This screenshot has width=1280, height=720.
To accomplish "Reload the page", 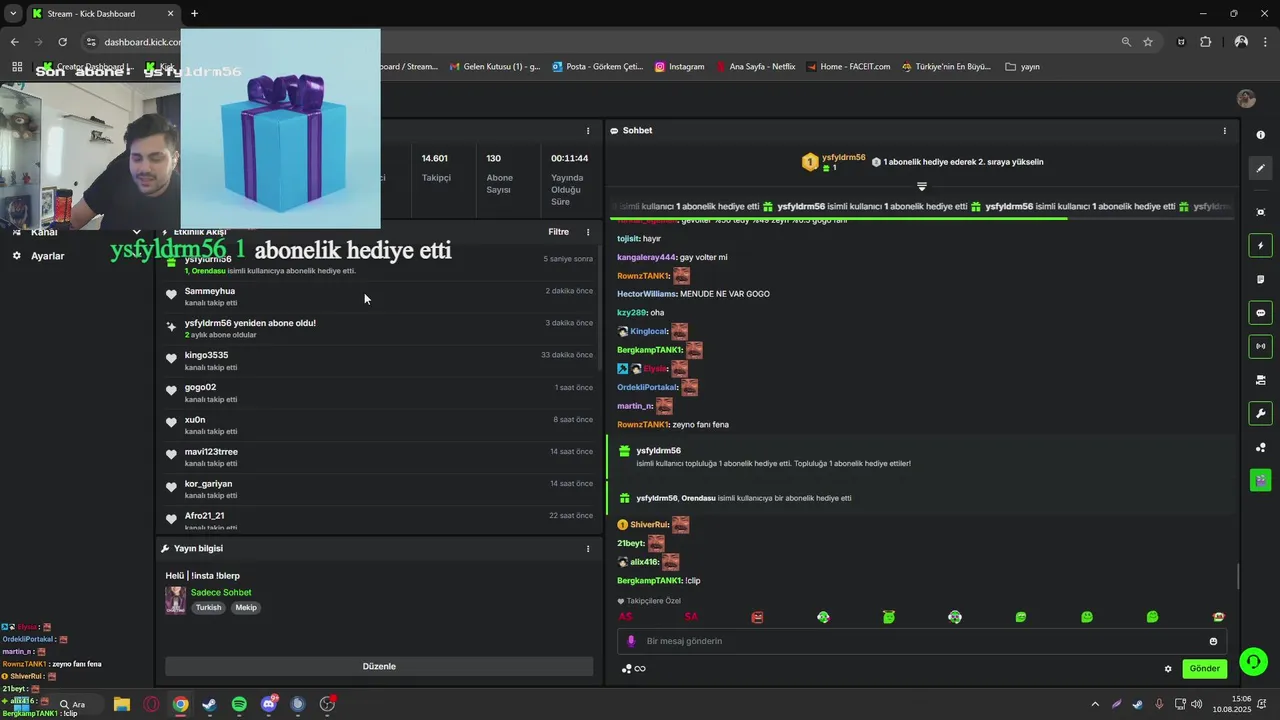I will (62, 42).
